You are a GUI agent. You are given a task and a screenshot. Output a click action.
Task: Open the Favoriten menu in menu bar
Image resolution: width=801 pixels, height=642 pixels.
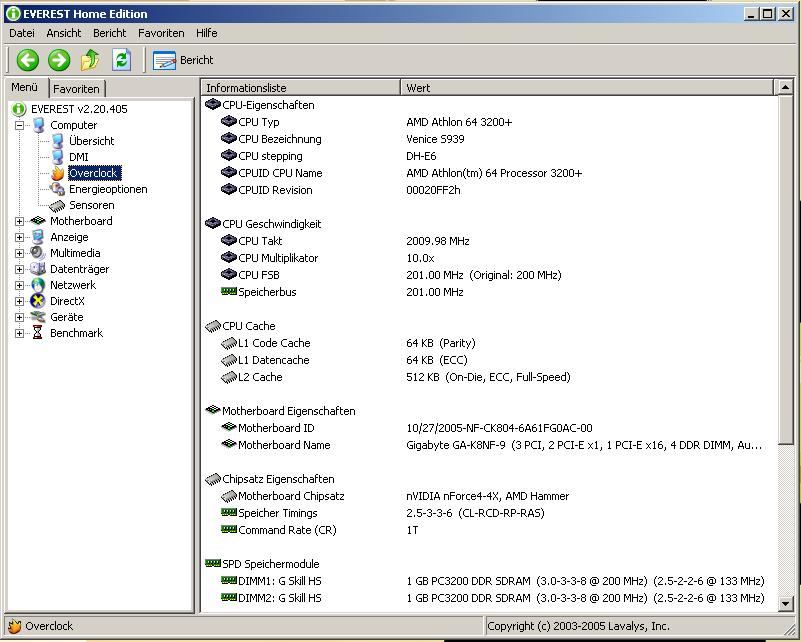[161, 33]
